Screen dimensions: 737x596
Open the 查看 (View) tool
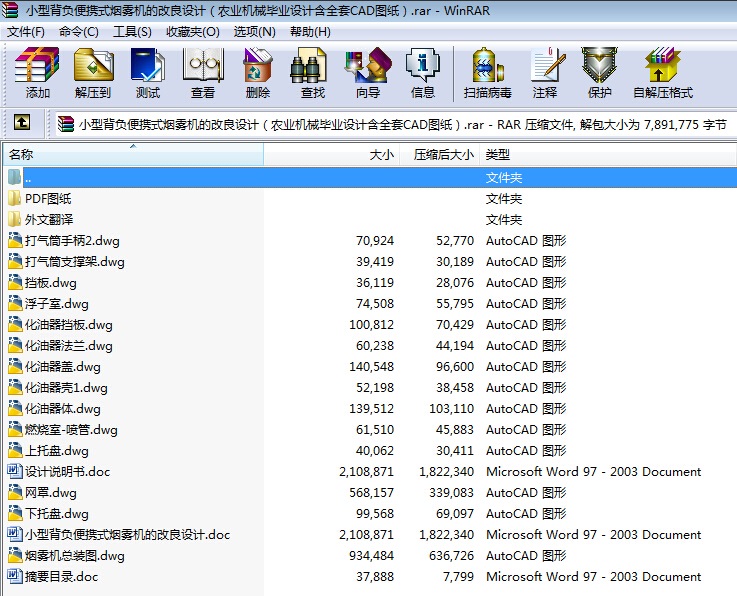(x=203, y=73)
